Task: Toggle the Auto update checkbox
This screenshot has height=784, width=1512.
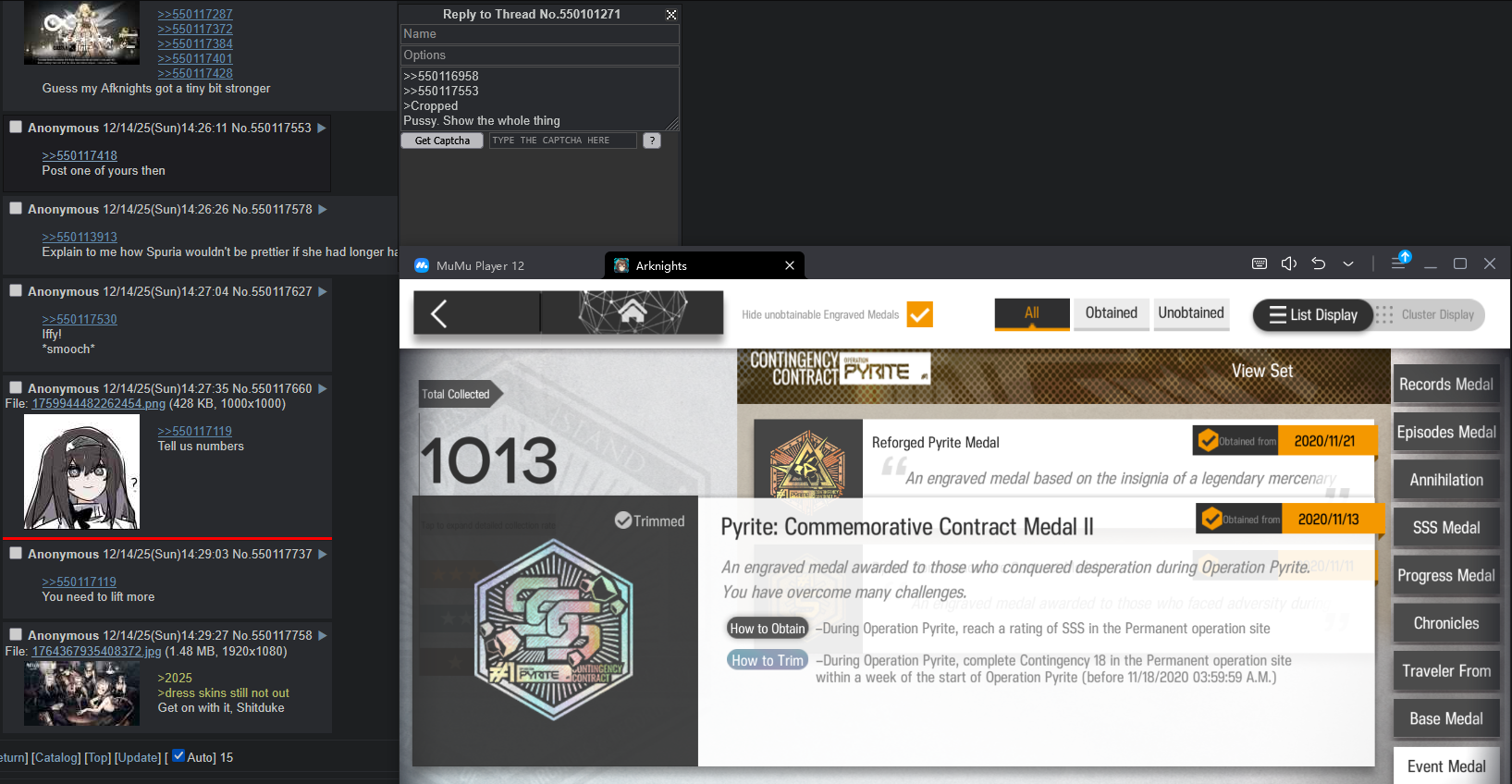Action: click(x=178, y=755)
